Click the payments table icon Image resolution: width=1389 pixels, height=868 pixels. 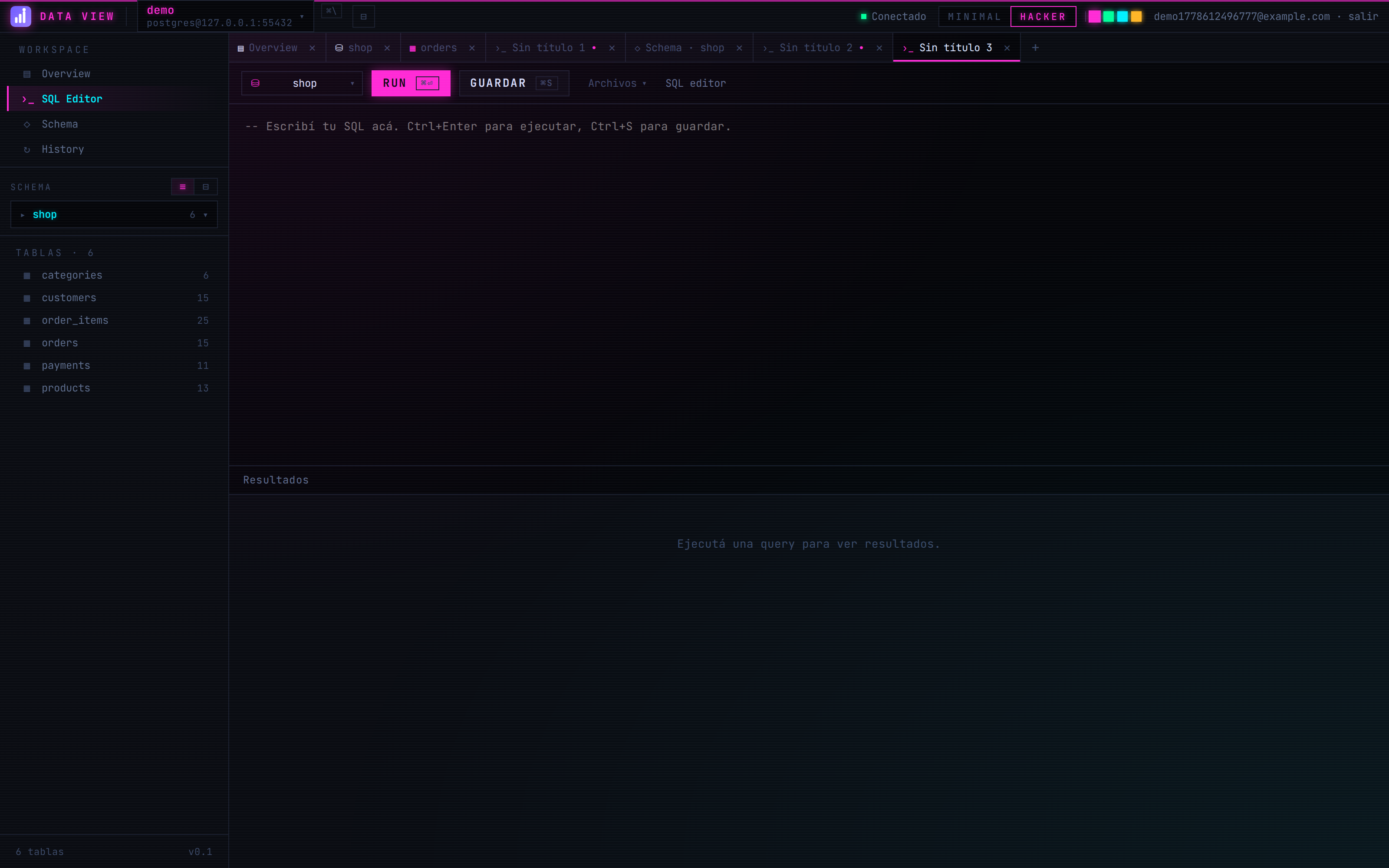pos(27,366)
